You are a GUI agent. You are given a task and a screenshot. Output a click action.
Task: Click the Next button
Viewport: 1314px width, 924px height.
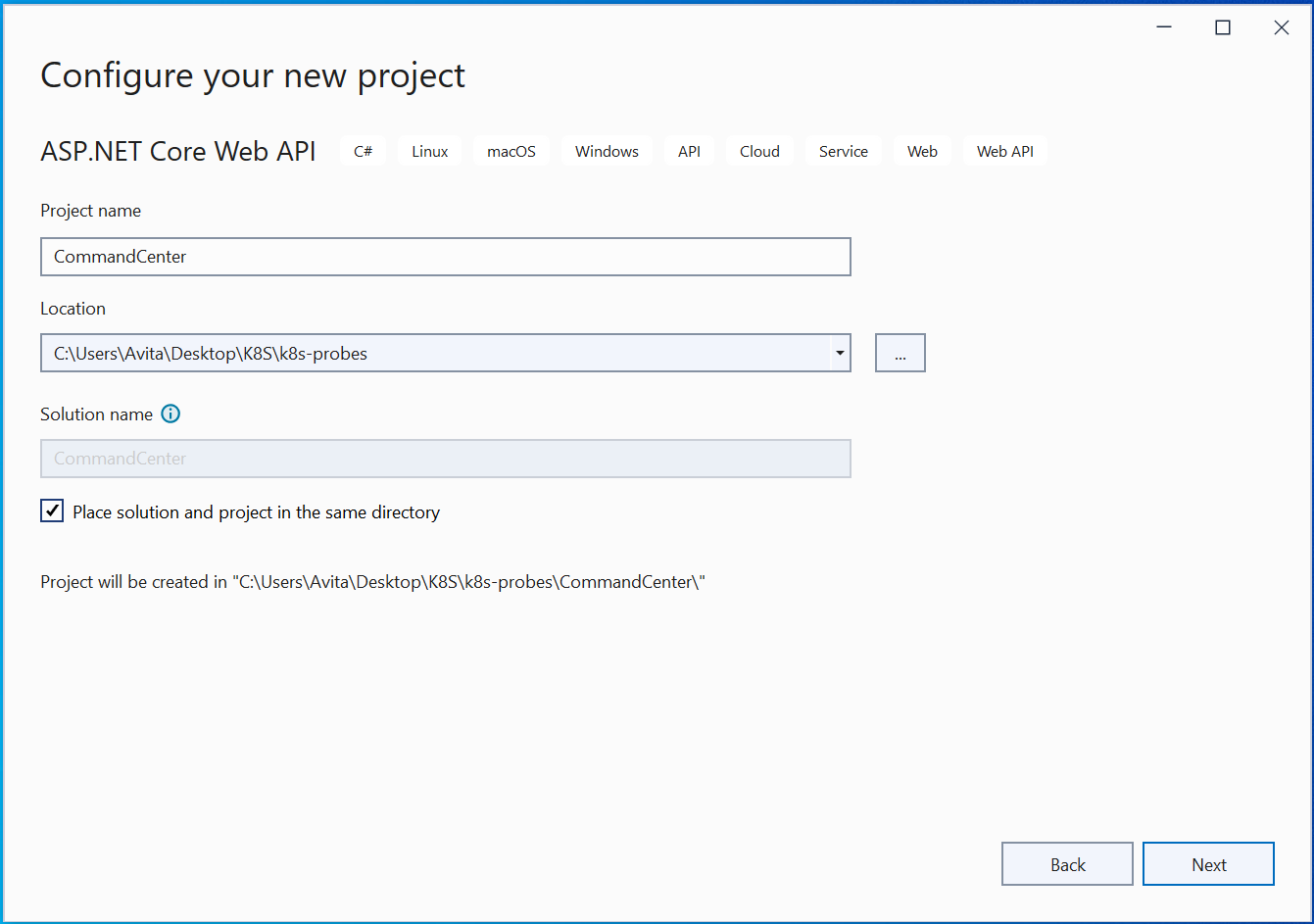[x=1208, y=864]
